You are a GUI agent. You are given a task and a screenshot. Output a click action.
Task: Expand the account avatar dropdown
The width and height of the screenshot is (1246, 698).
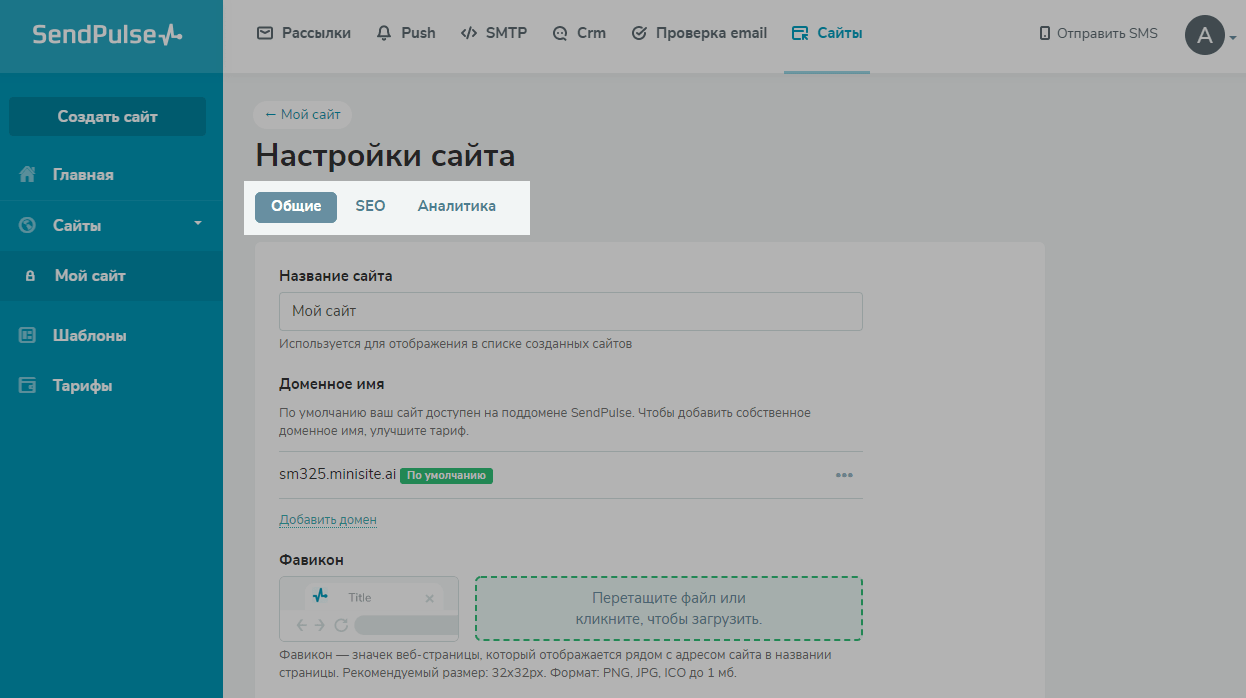[1207, 33]
